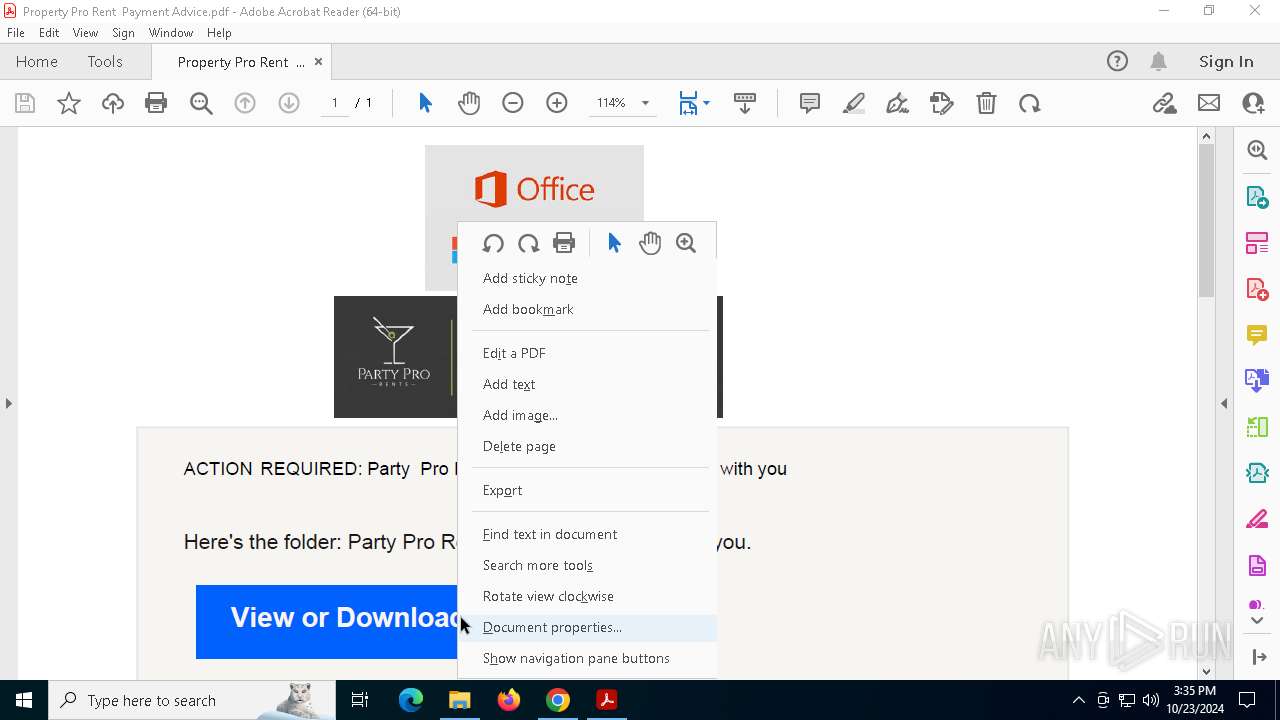Go to the next page arrow
This screenshot has width=1280, height=720.
click(289, 103)
